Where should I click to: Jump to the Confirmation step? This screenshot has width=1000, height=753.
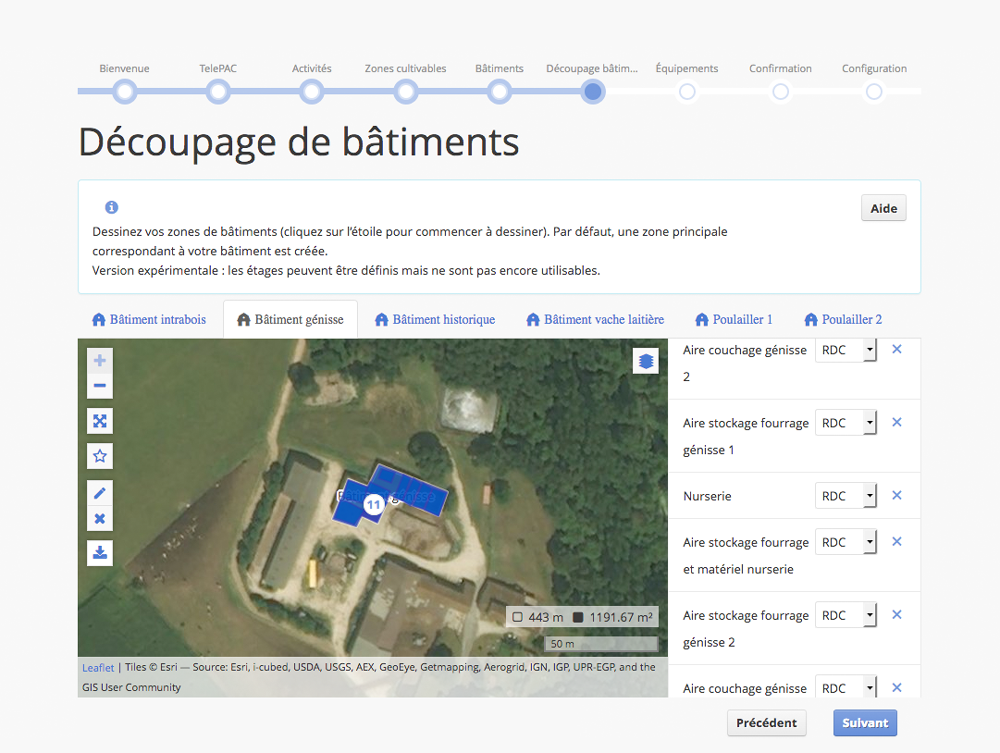pos(781,92)
